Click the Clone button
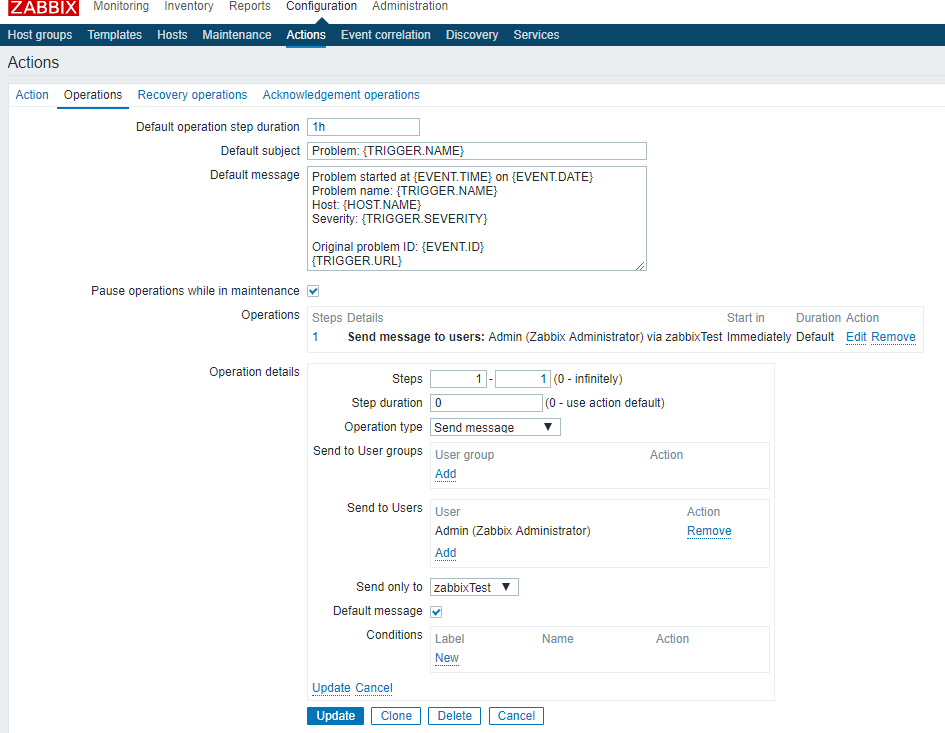945x733 pixels. pyautogui.click(x=396, y=716)
